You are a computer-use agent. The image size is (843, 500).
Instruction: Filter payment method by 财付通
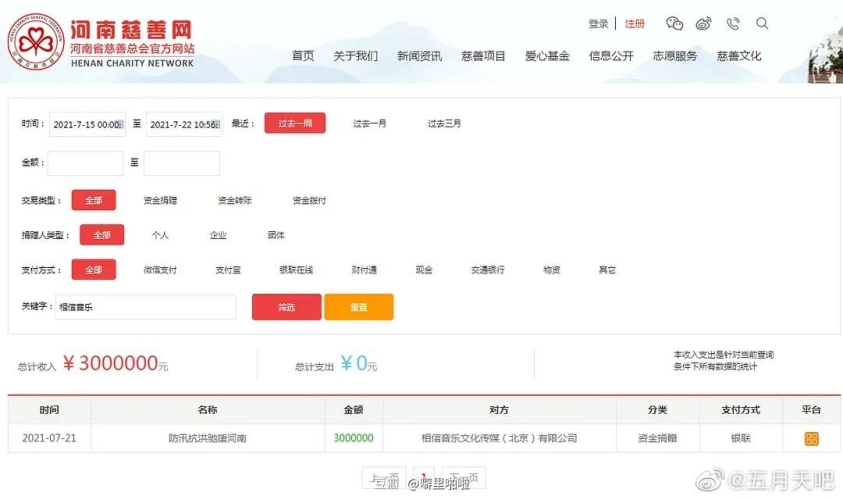364,270
